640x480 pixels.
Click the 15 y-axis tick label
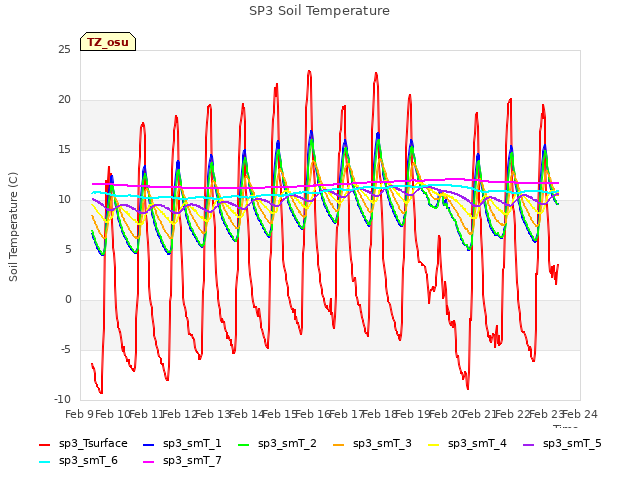pyautogui.click(x=64, y=150)
